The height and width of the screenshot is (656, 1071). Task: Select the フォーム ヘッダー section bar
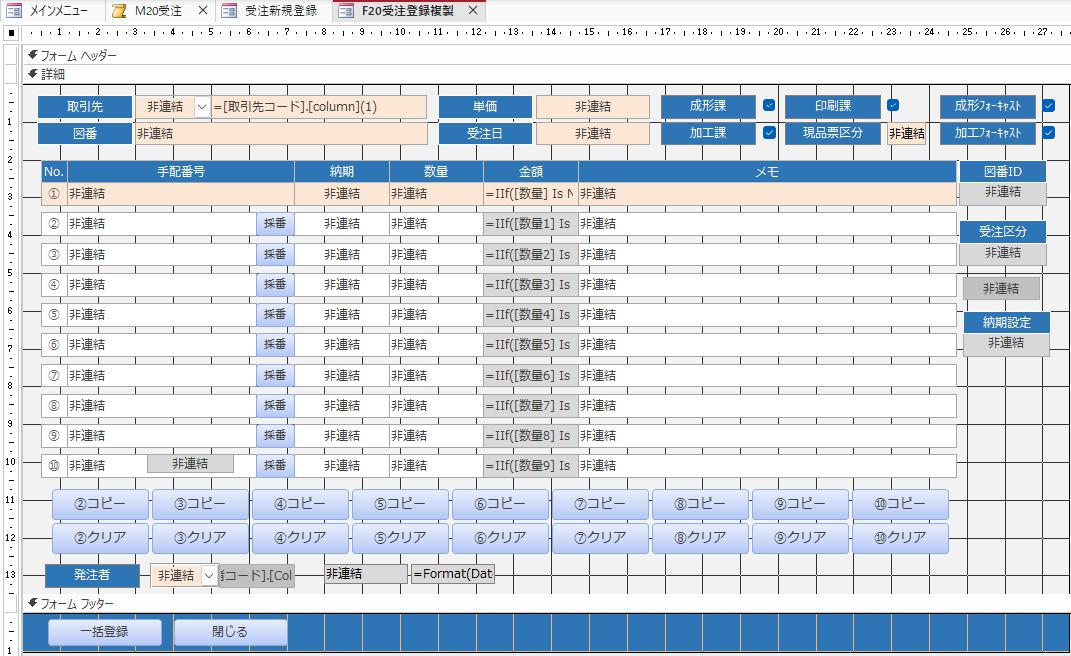click(x=546, y=55)
